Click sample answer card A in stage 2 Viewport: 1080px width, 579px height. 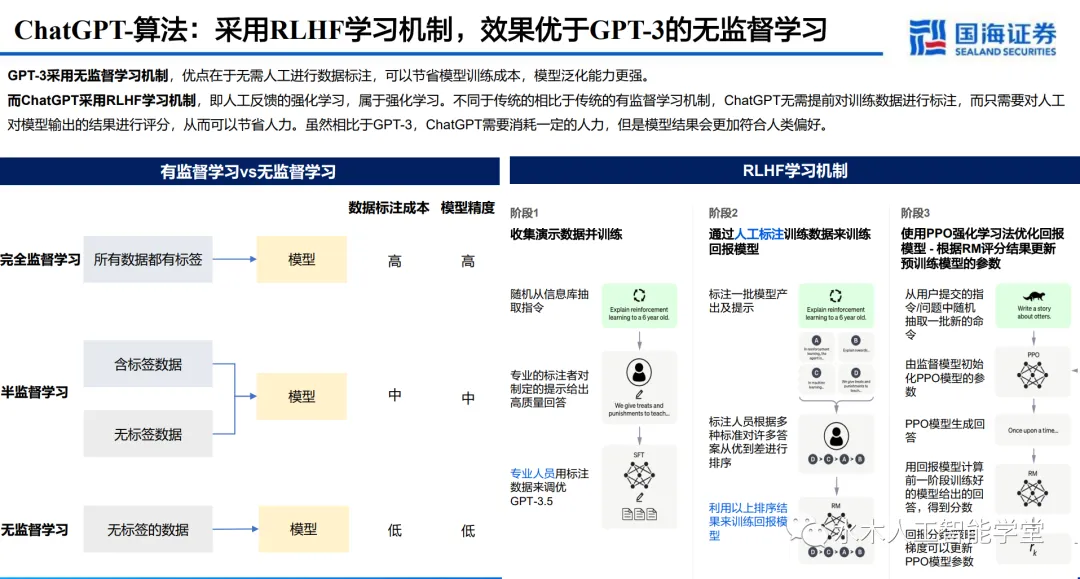[x=817, y=347]
